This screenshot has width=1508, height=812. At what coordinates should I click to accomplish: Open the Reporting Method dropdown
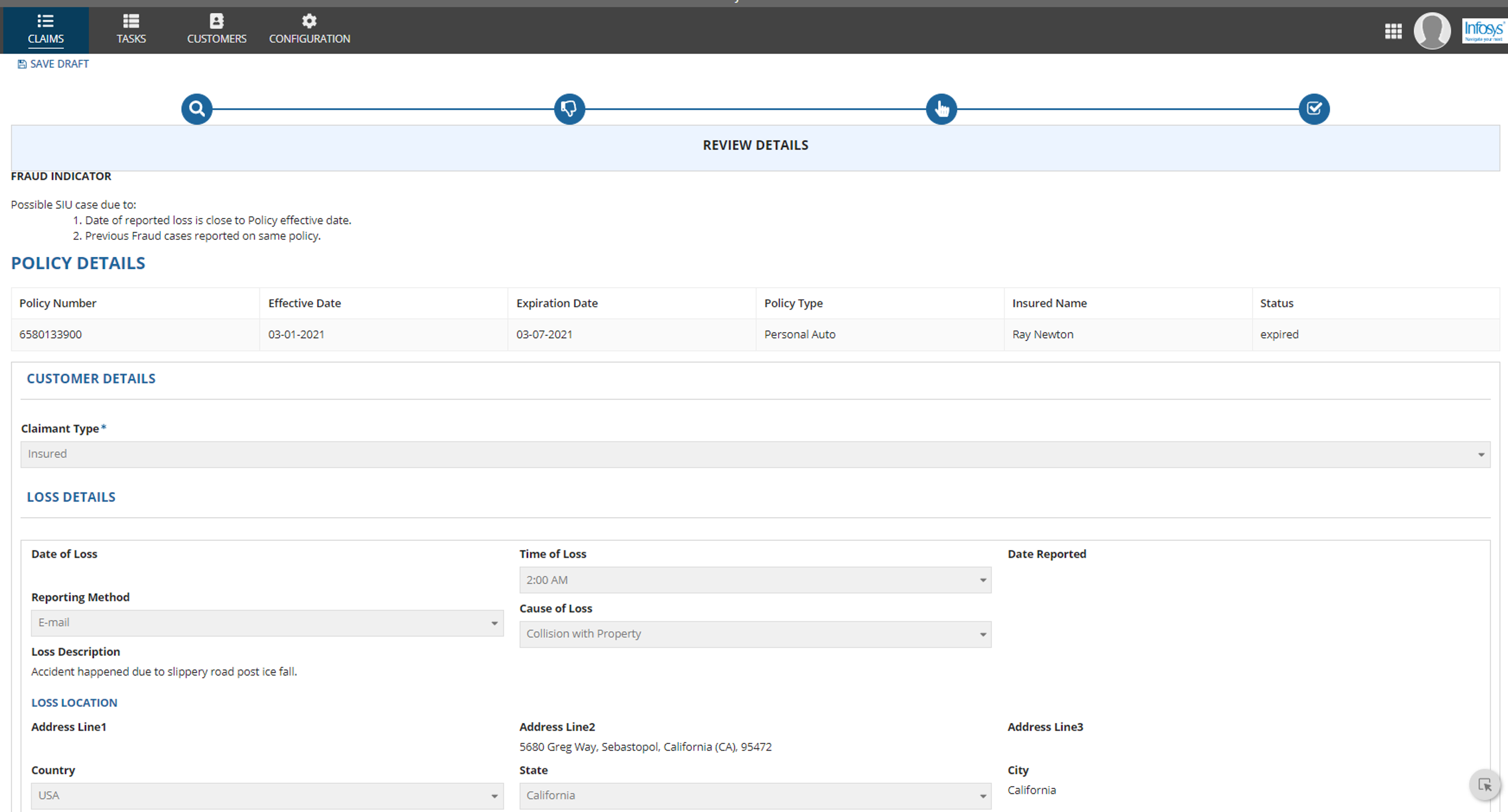click(x=267, y=623)
